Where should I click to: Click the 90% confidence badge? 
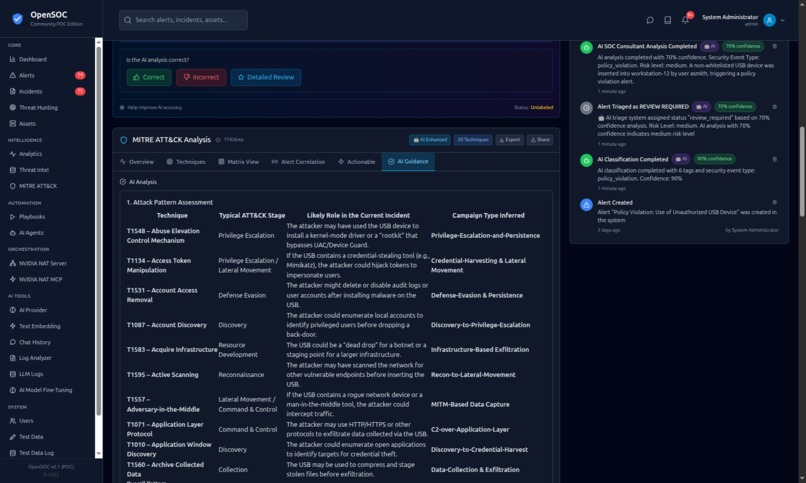click(715, 159)
